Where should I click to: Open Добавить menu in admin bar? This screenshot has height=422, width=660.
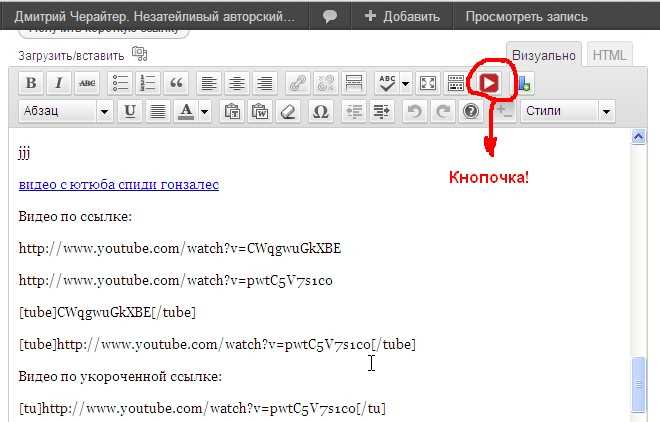402,16
